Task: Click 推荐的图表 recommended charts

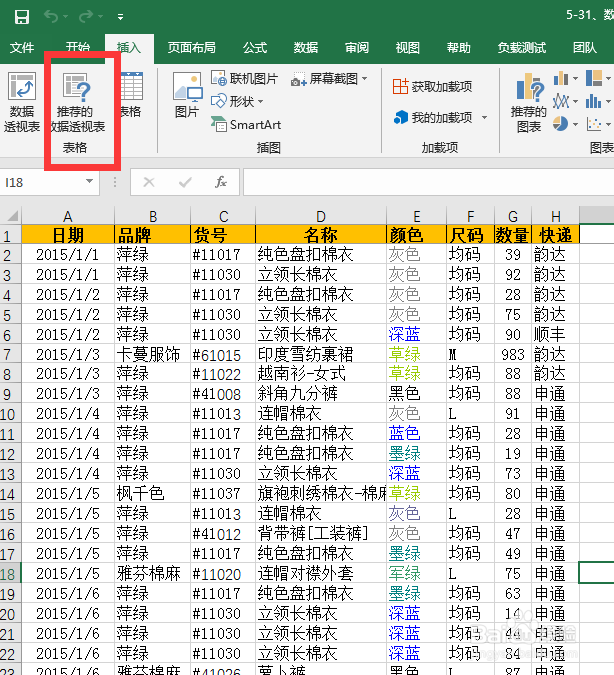Action: [529, 102]
